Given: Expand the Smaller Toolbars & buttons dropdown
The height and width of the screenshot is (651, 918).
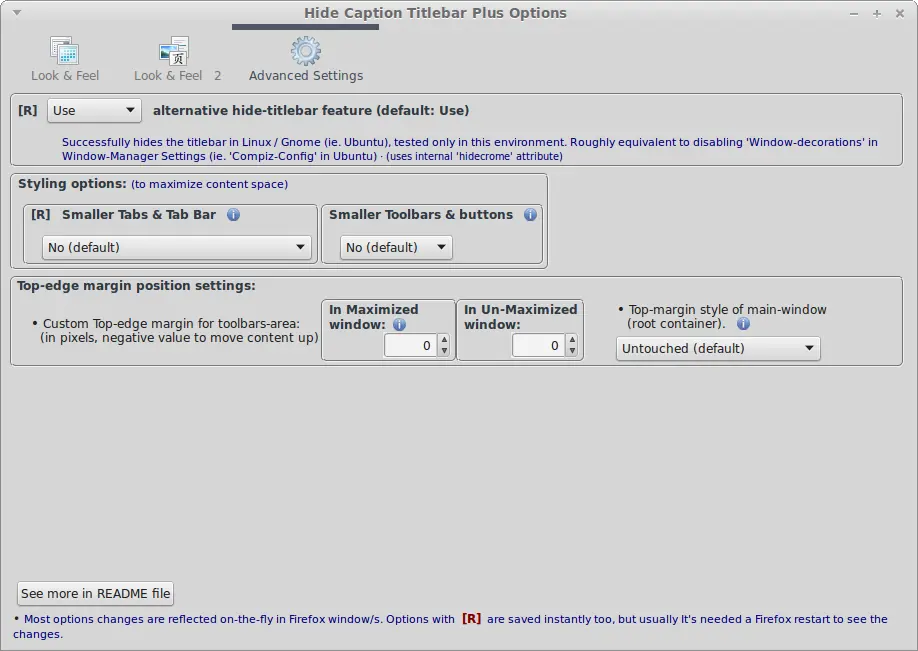Looking at the screenshot, I should [396, 248].
